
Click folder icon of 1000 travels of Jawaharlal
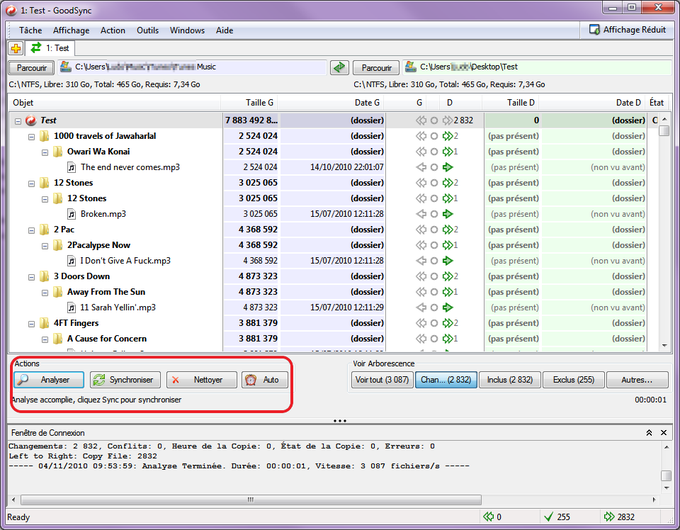pyautogui.click(x=44, y=136)
